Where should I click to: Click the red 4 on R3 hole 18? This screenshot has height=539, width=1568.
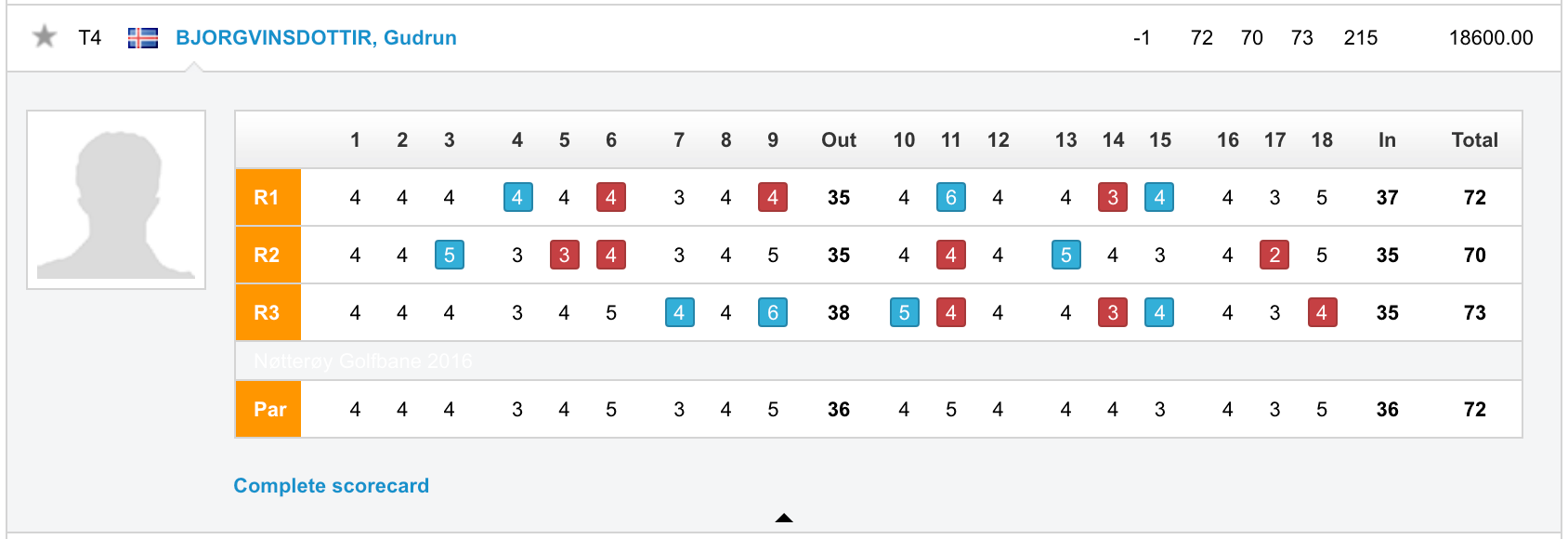(x=1322, y=312)
